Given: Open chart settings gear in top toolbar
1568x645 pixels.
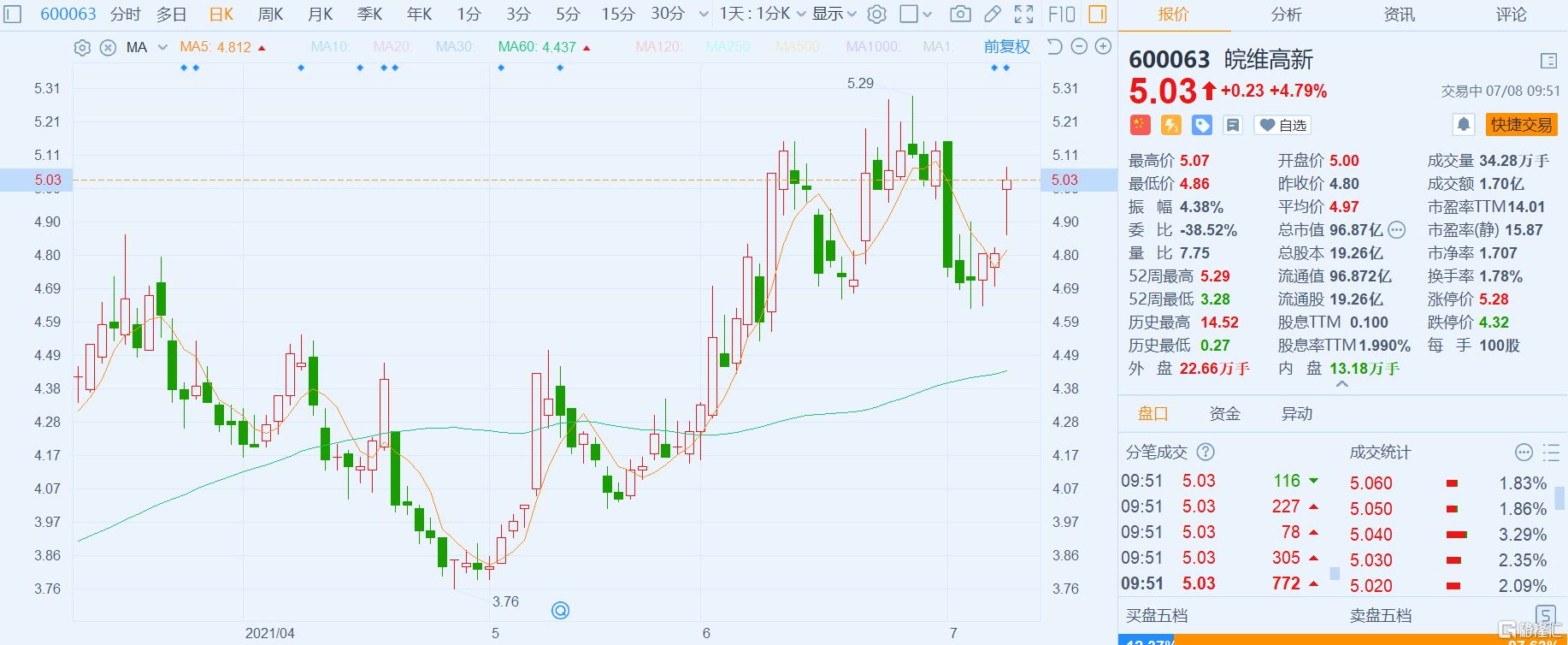Looking at the screenshot, I should coord(876,14).
